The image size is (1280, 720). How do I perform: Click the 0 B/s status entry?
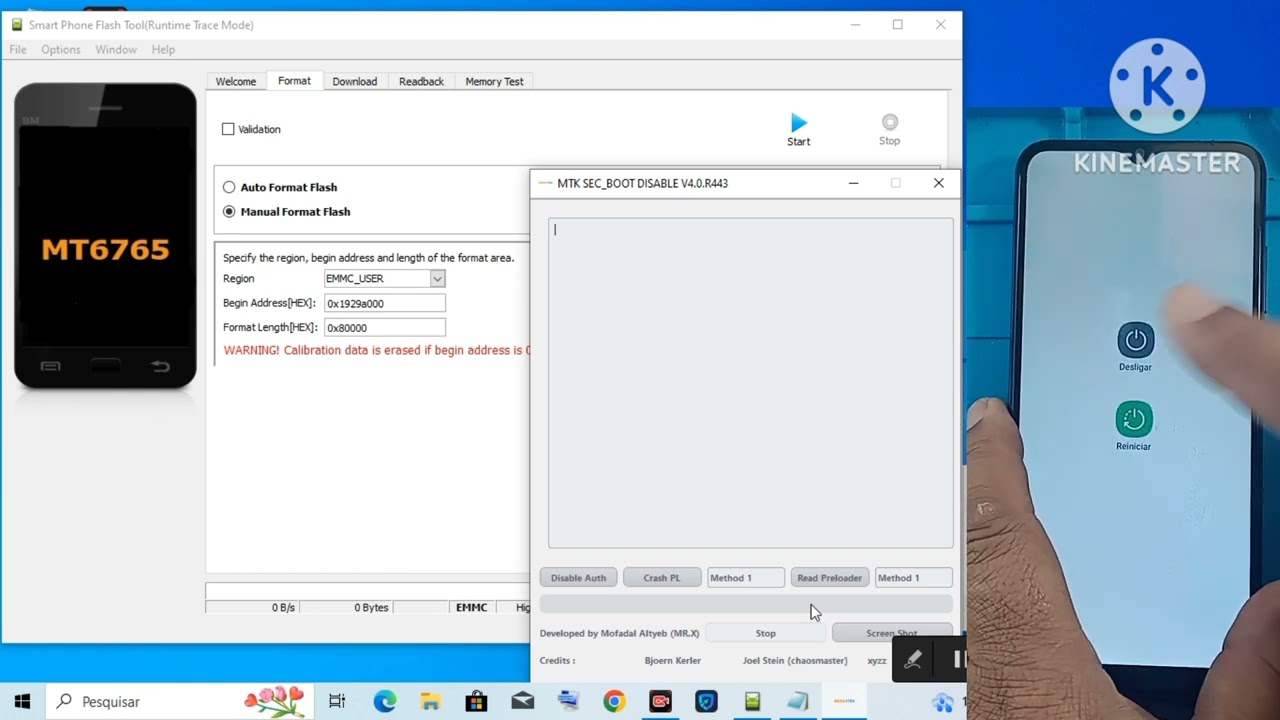click(283, 607)
